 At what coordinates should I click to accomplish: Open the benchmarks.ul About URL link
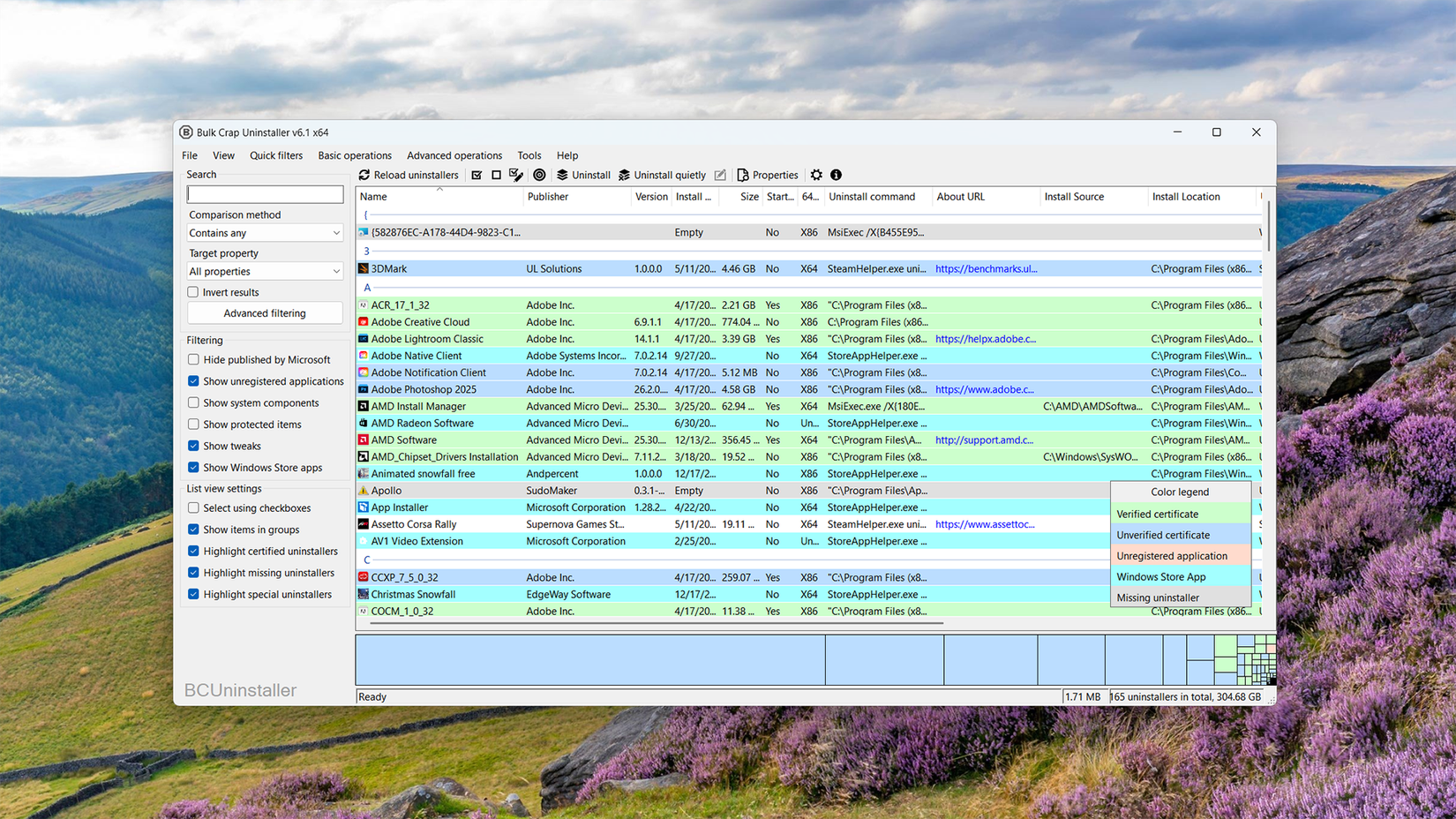[986, 268]
